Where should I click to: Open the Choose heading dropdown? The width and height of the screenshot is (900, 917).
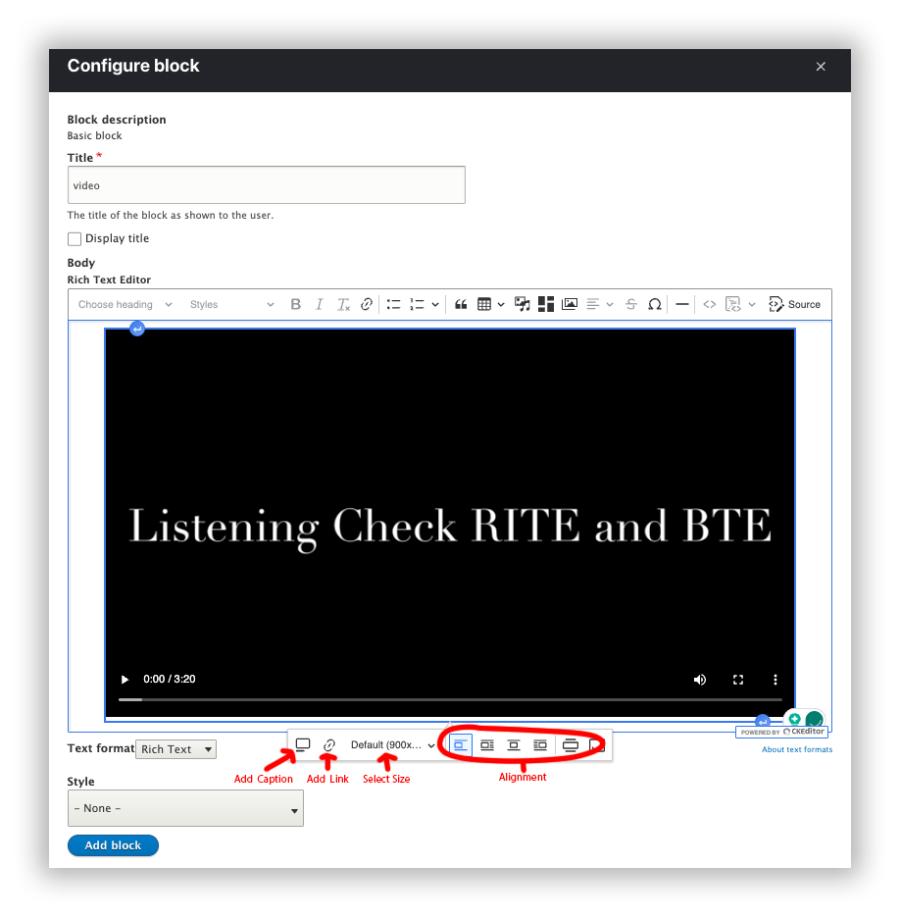[125, 305]
